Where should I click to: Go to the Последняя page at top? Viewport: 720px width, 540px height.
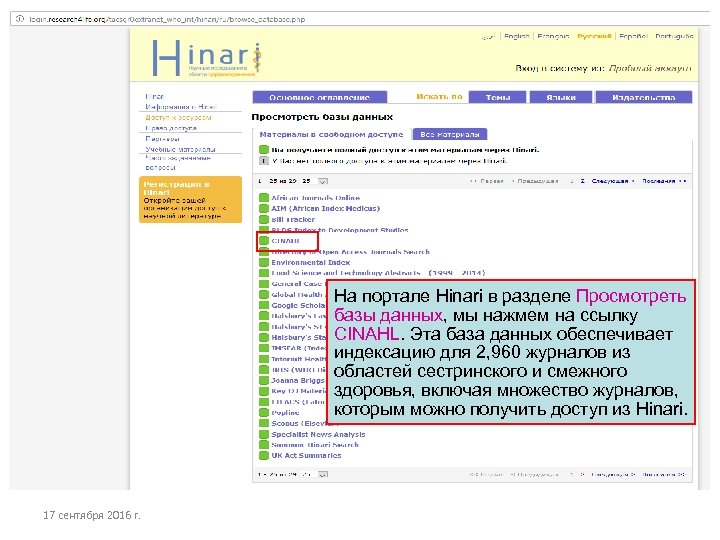click(664, 181)
